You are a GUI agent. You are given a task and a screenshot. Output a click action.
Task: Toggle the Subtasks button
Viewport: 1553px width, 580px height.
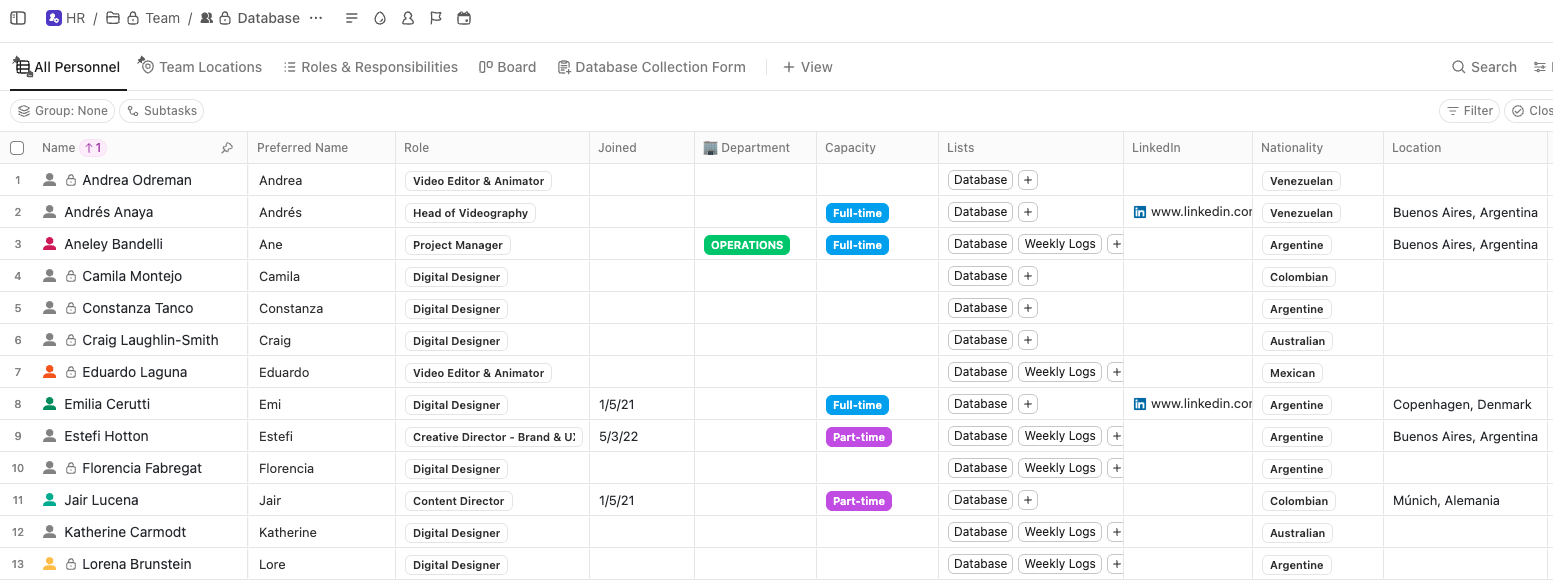[161, 111]
